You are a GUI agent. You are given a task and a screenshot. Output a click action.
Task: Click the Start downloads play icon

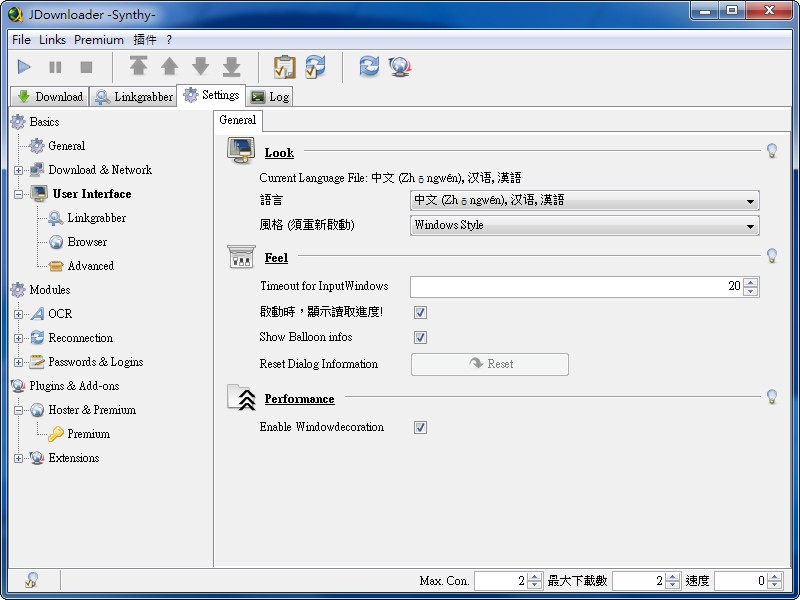(x=25, y=67)
